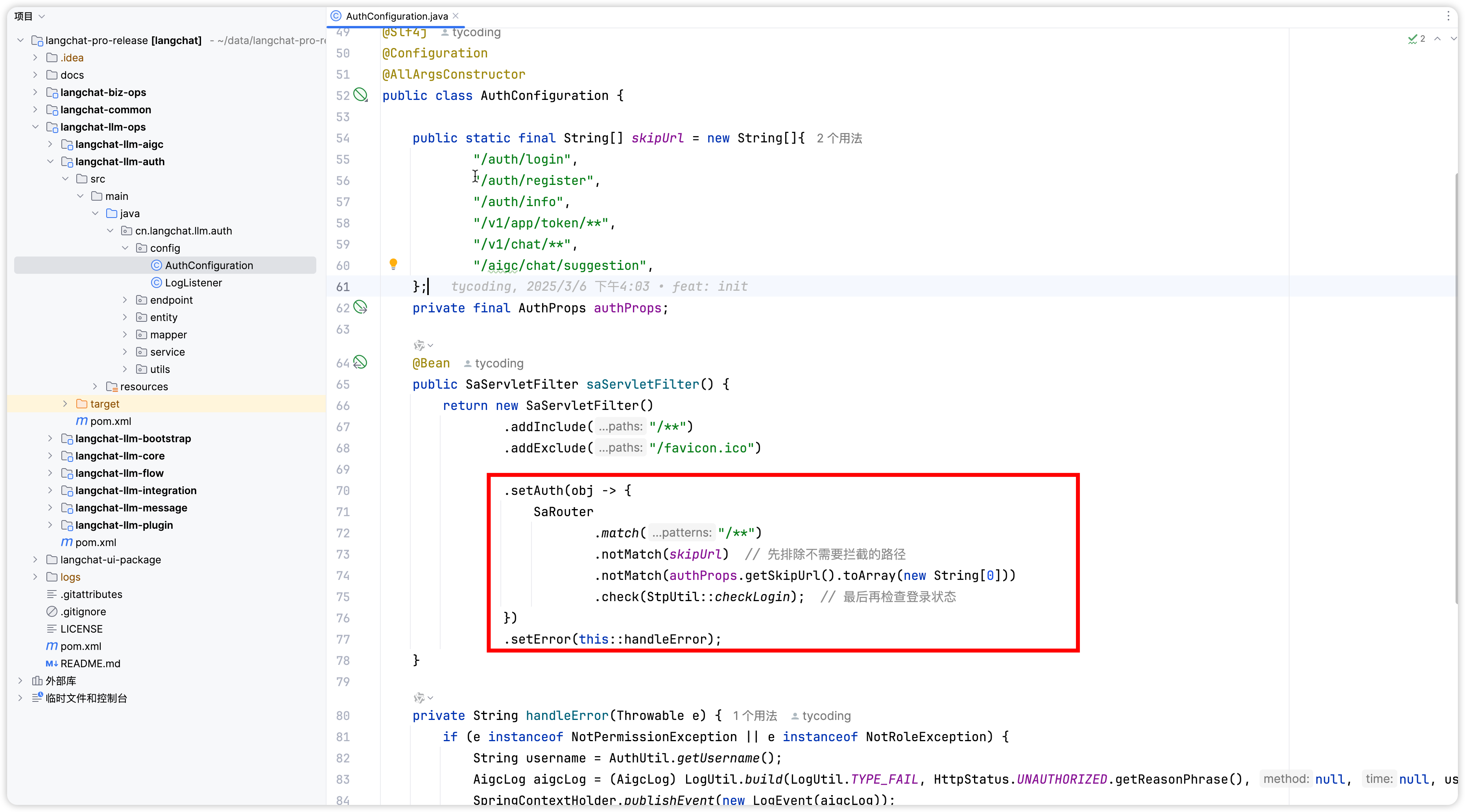The height and width of the screenshot is (812, 1465).
Task: Select the AuthConfiguration.java editor tab
Action: point(397,16)
